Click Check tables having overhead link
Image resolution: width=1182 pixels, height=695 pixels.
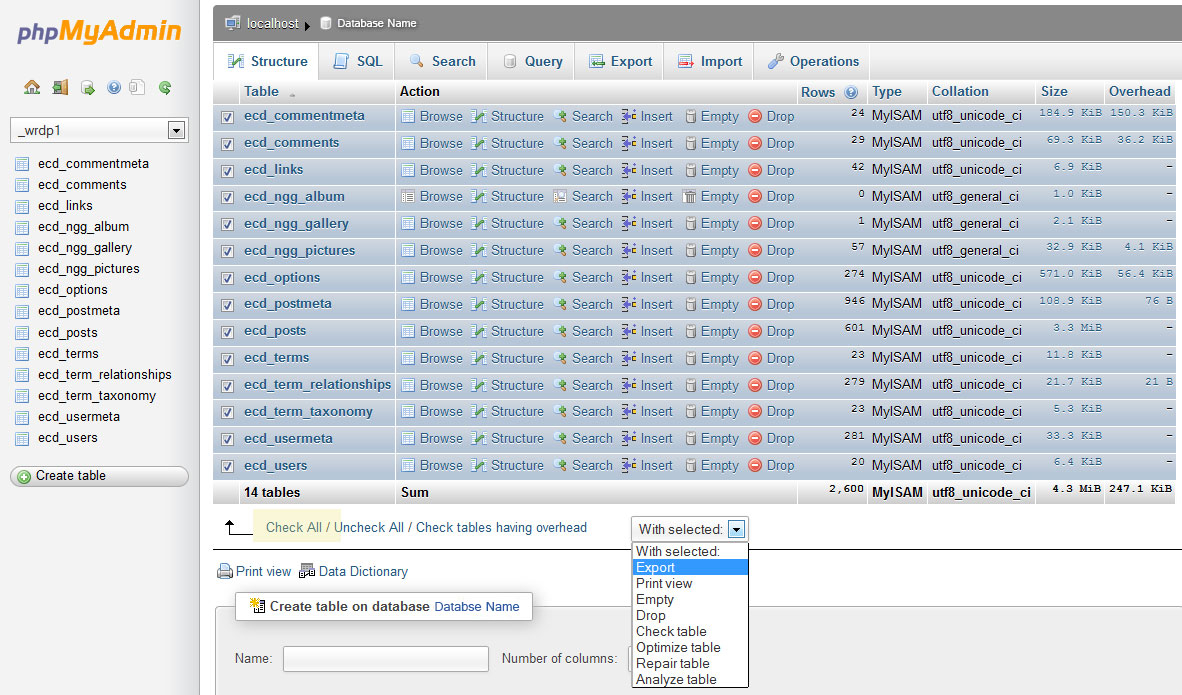click(x=501, y=528)
